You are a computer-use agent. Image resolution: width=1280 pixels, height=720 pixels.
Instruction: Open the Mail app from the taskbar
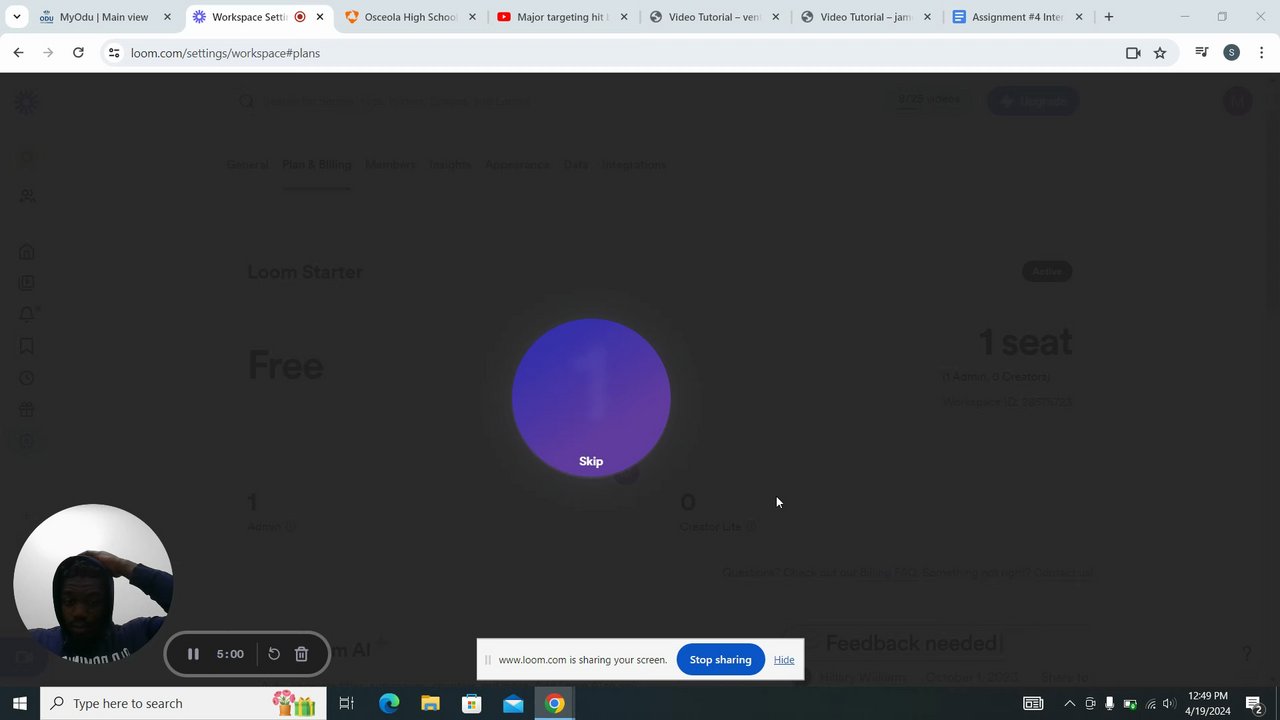point(513,704)
